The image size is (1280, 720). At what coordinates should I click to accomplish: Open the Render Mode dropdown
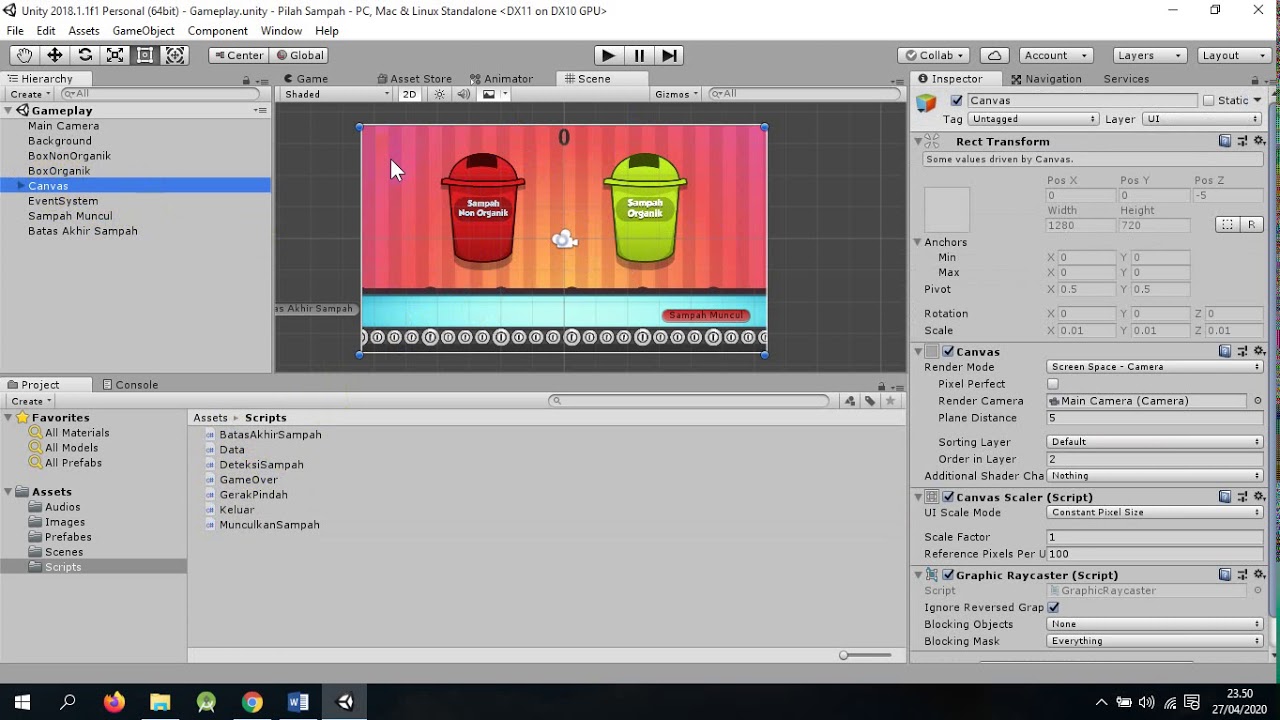(1155, 367)
